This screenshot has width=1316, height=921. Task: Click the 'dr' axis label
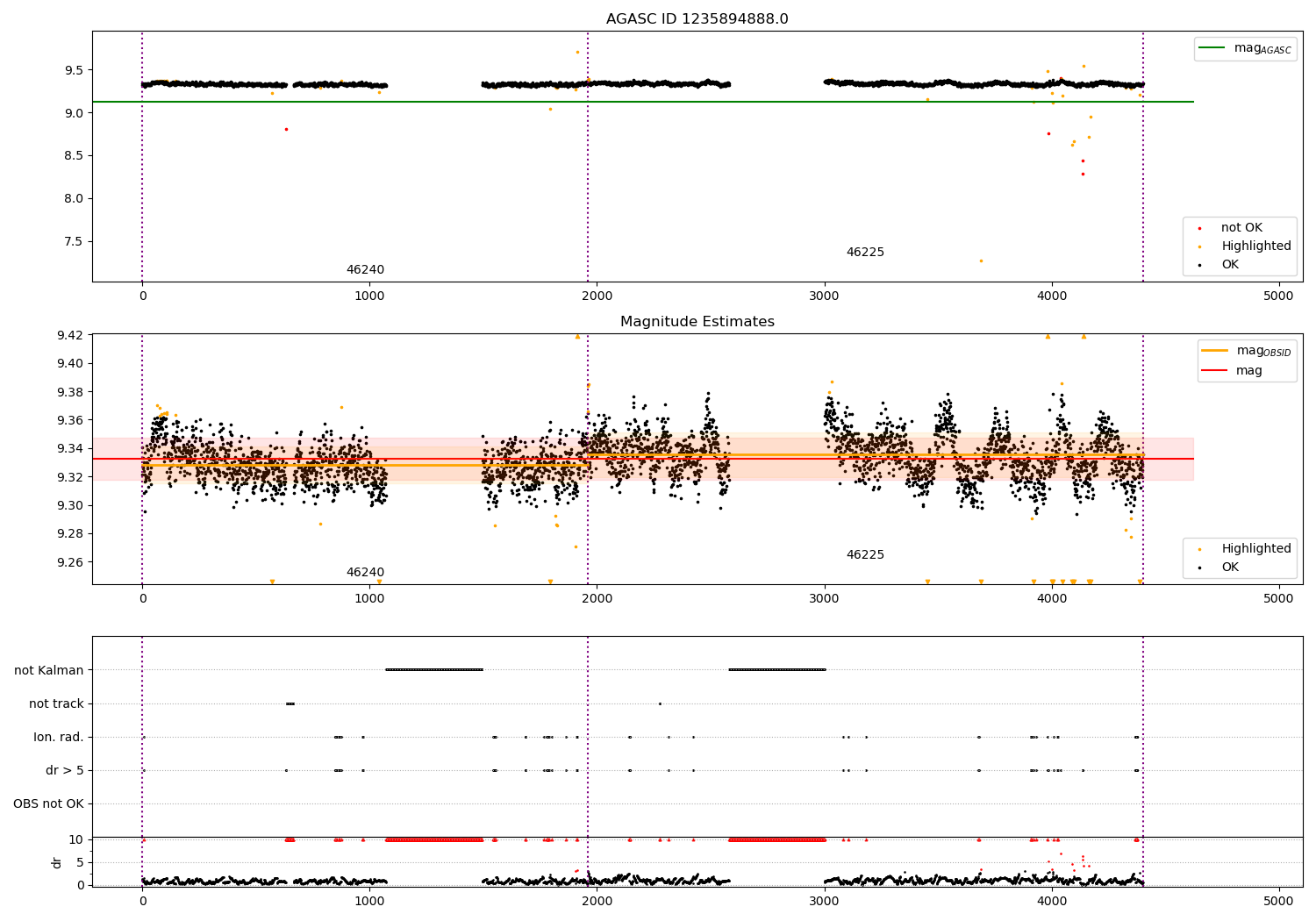[x=57, y=862]
